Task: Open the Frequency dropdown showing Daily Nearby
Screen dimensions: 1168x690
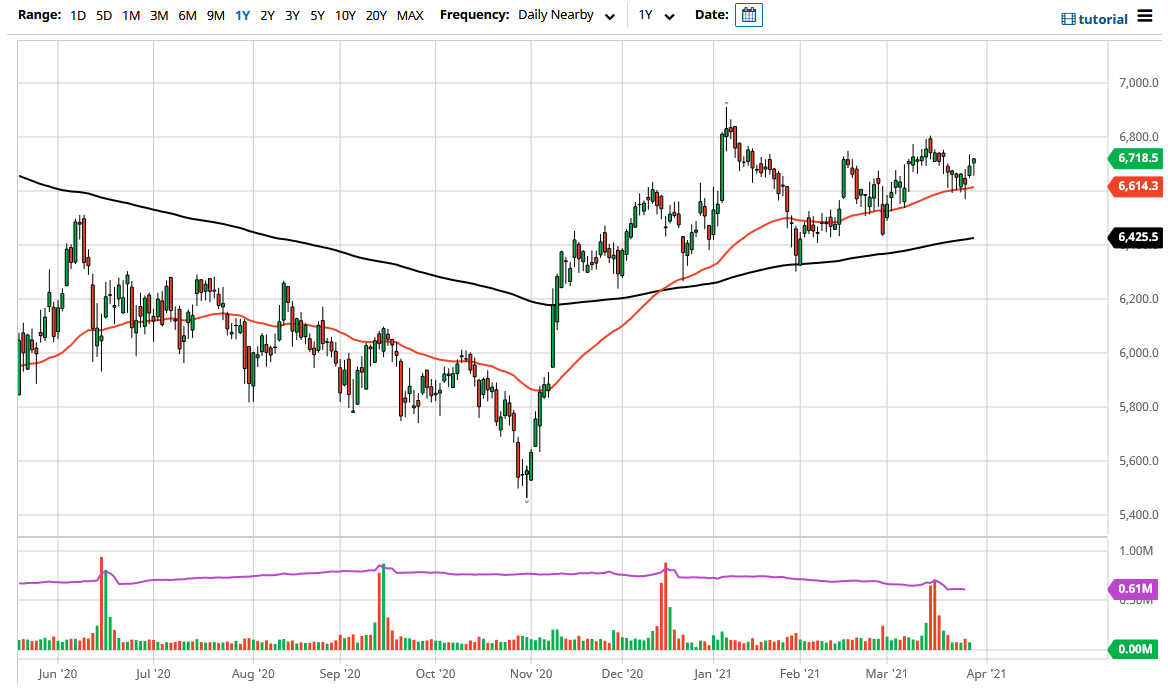Action: point(556,16)
